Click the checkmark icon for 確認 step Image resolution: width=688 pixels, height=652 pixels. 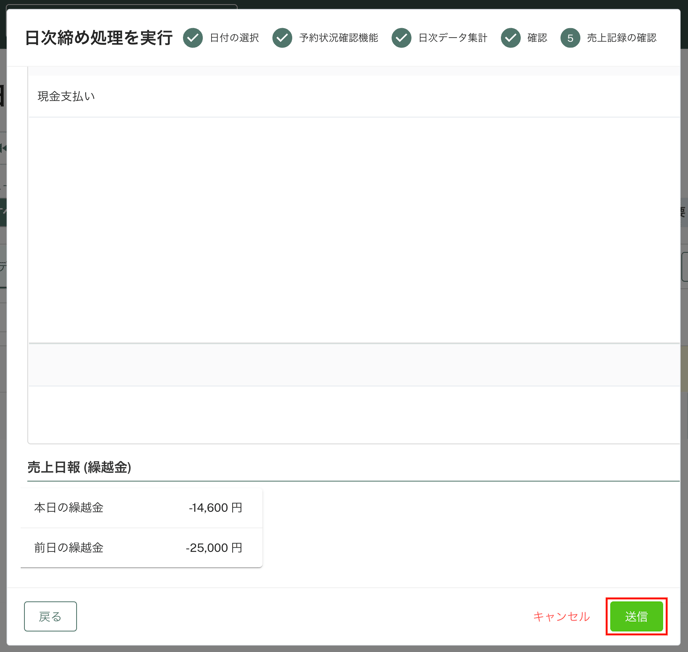click(511, 38)
